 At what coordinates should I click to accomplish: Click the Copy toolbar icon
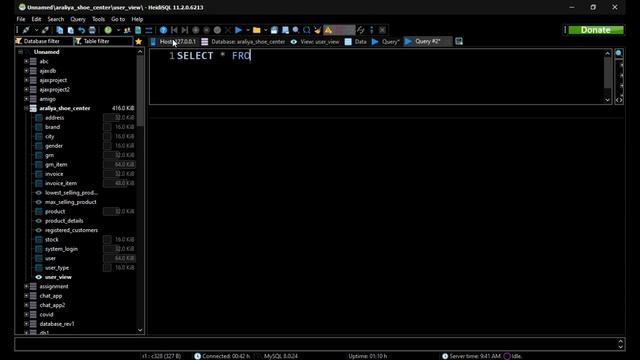pyautogui.click(x=60, y=30)
